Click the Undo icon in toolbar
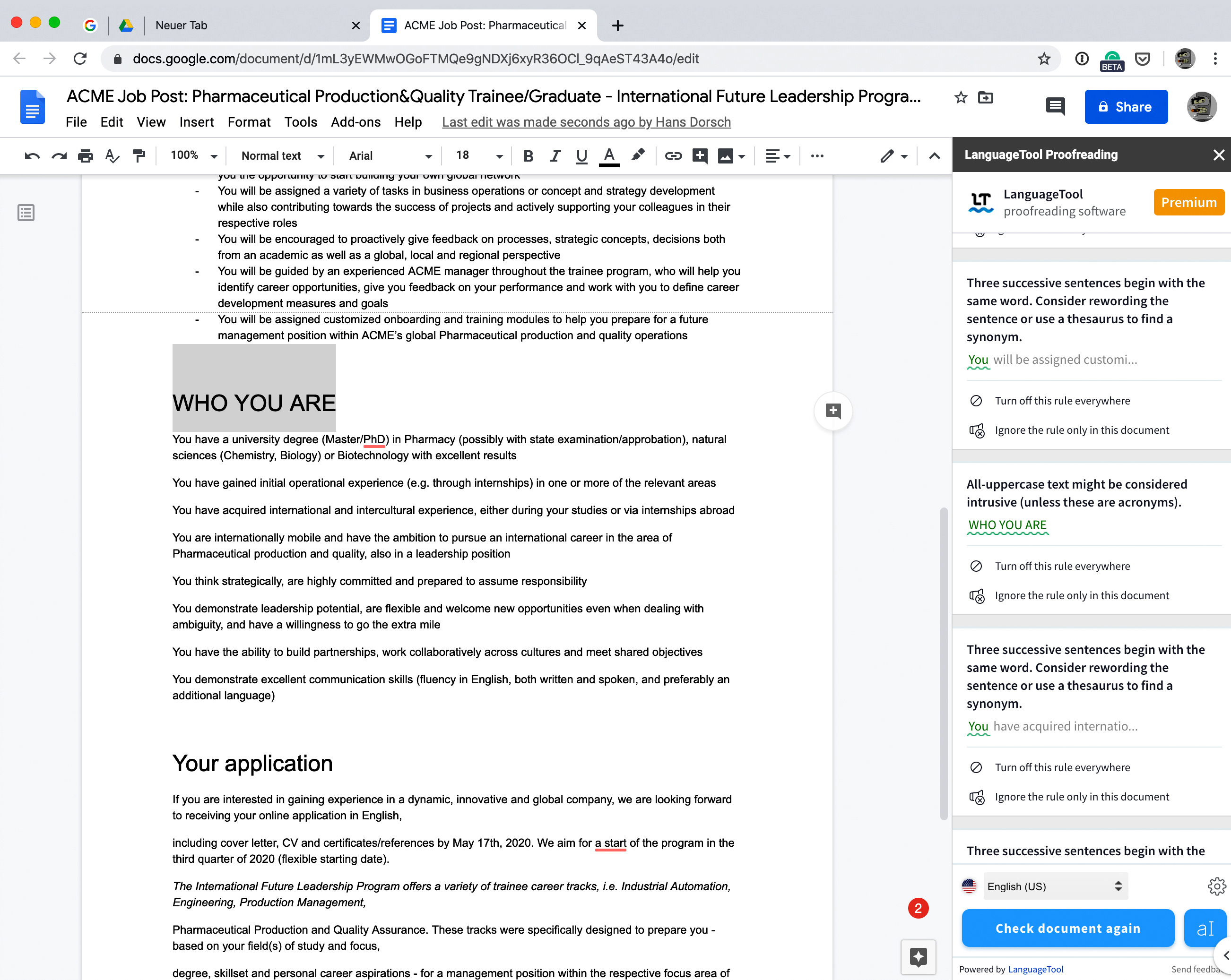Viewport: 1231px width, 980px height. [x=32, y=156]
